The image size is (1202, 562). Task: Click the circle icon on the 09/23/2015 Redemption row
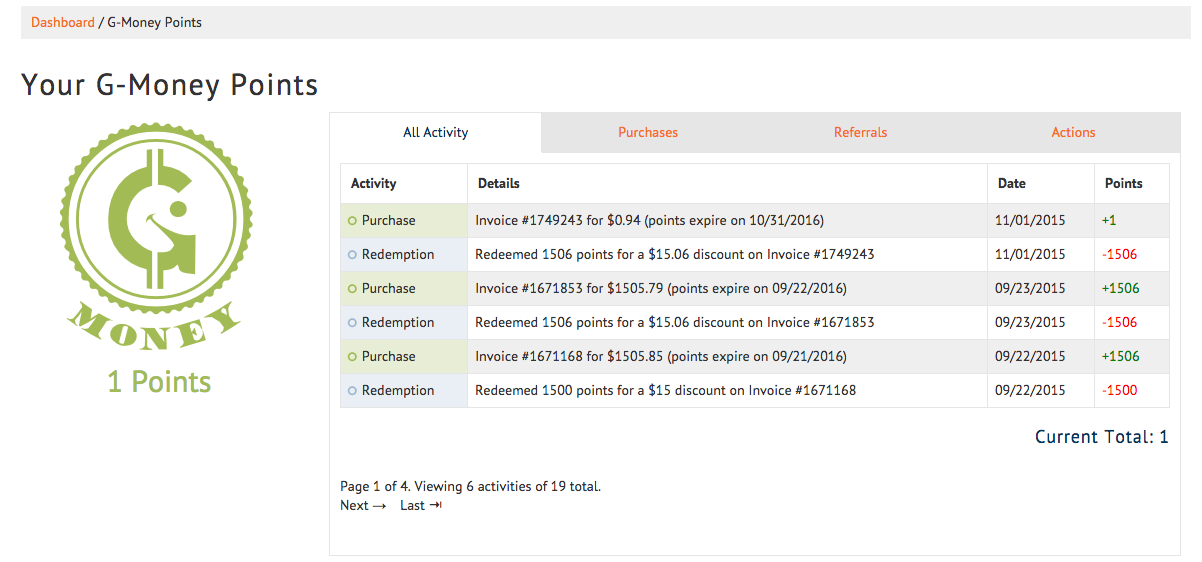click(352, 323)
